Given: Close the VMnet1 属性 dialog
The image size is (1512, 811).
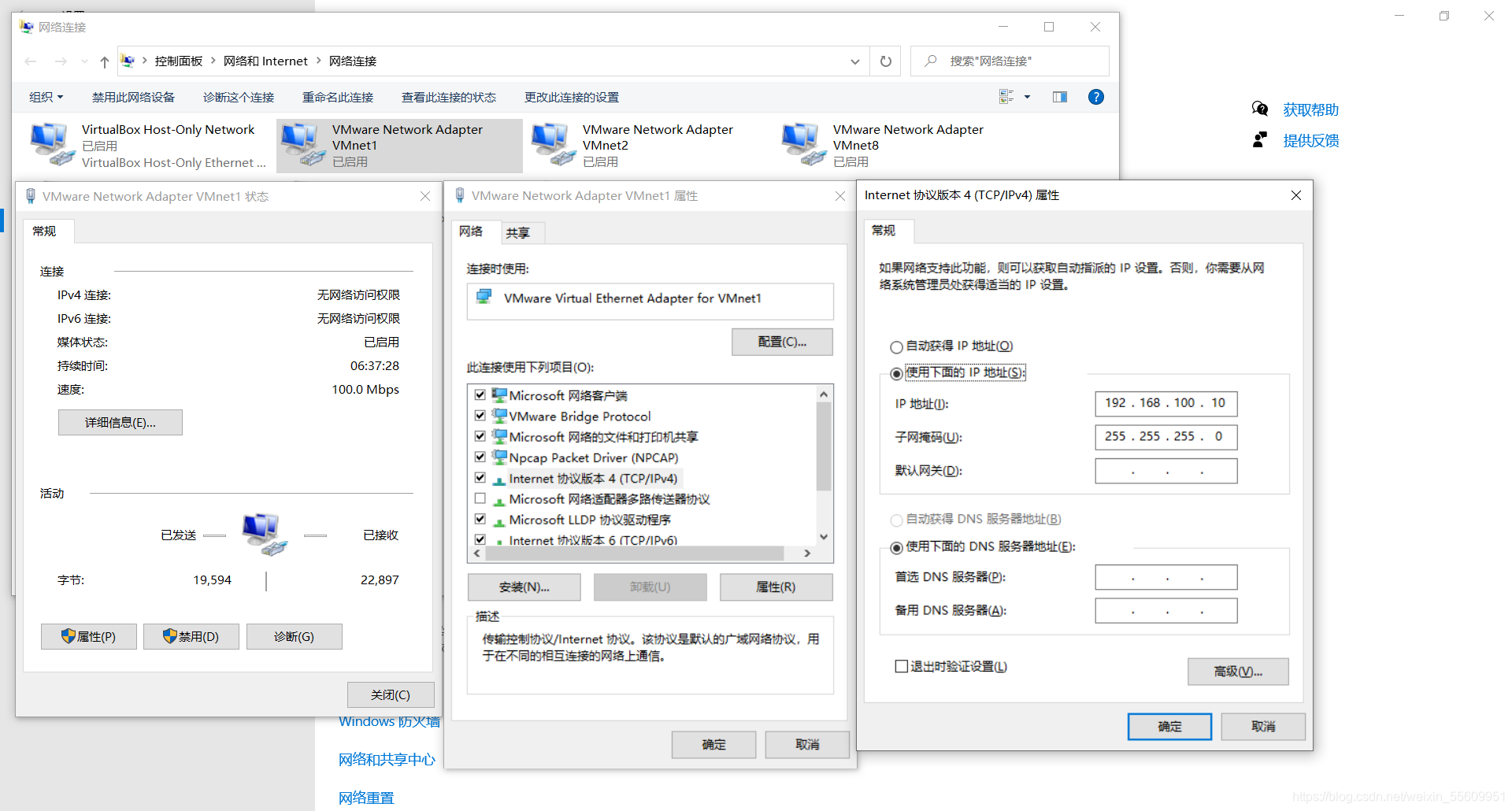Looking at the screenshot, I should coord(840,196).
